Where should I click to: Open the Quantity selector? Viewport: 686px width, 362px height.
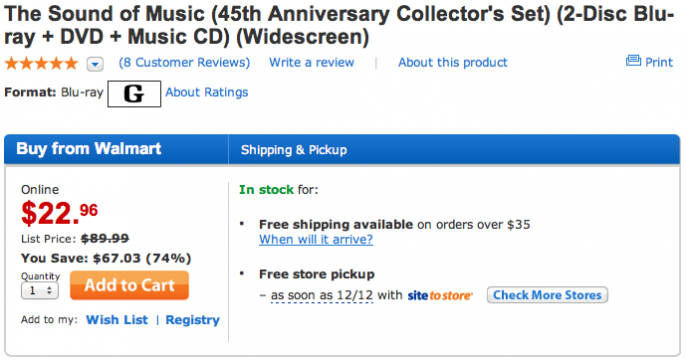40,291
